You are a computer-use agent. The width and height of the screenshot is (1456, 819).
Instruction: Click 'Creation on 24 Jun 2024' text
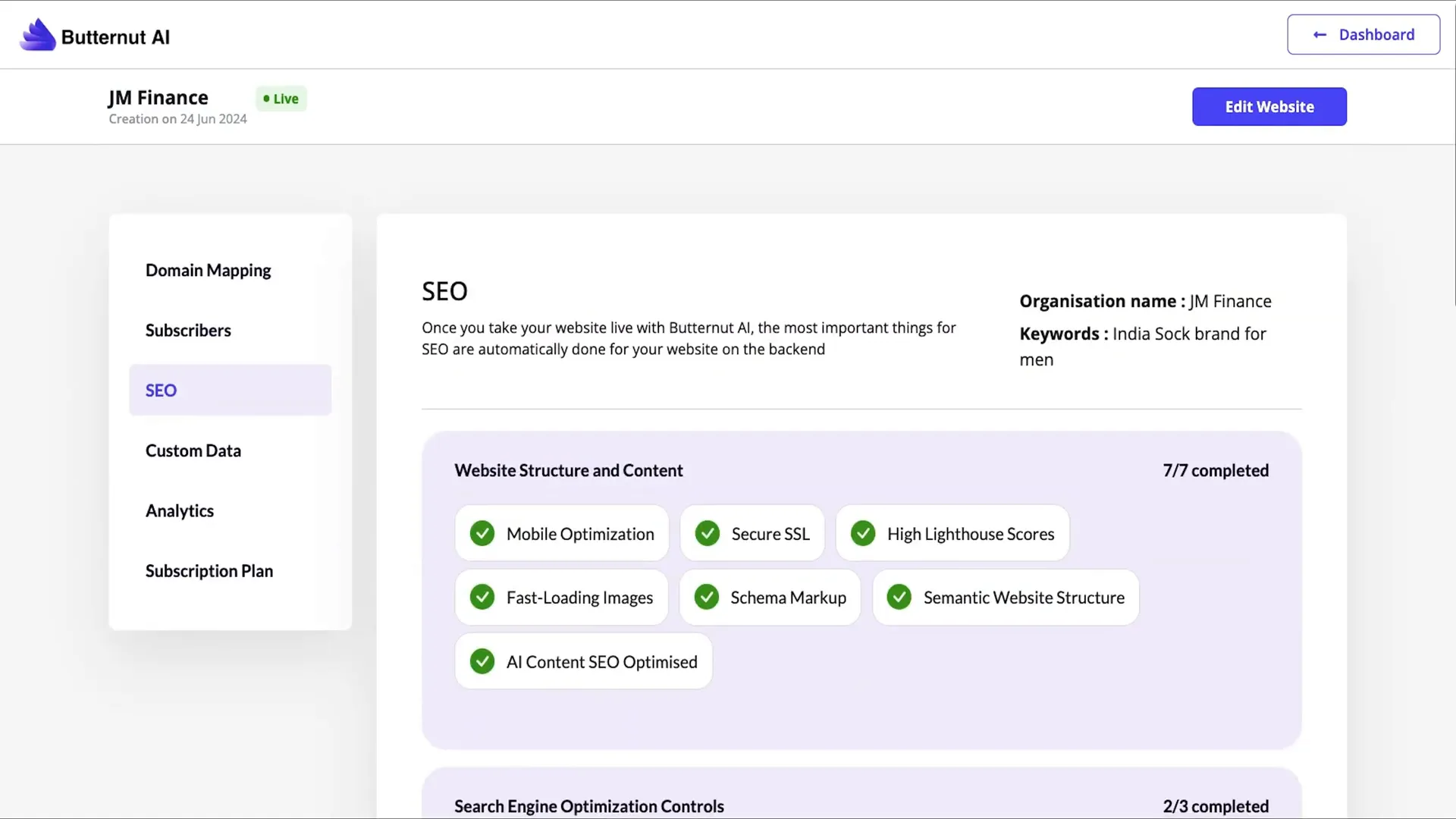pos(177,119)
